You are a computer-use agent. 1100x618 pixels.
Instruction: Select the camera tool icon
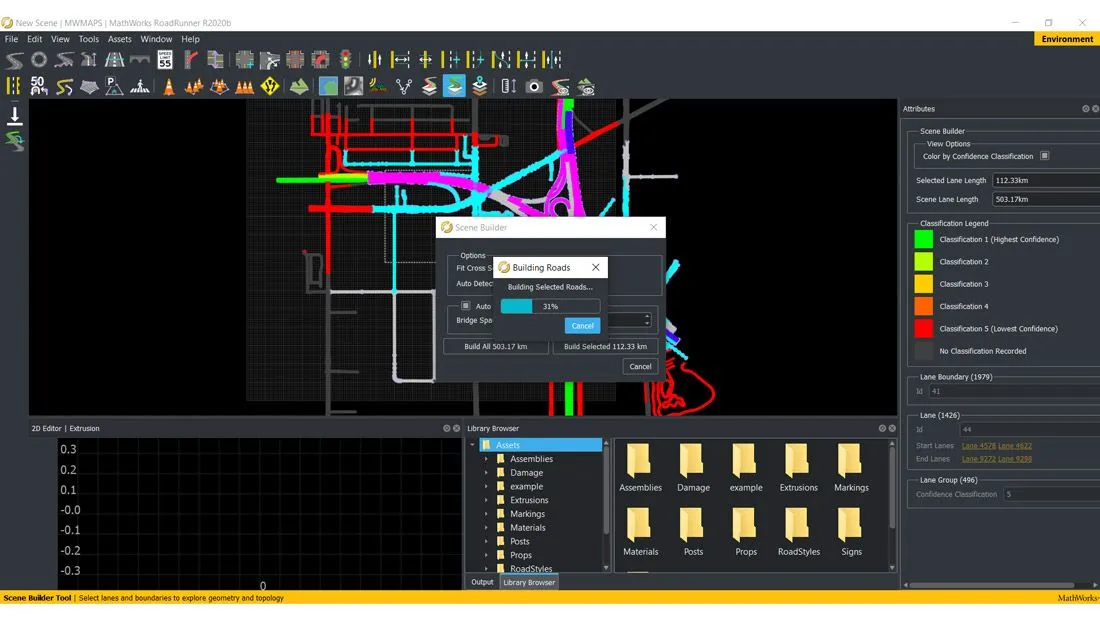tap(535, 86)
